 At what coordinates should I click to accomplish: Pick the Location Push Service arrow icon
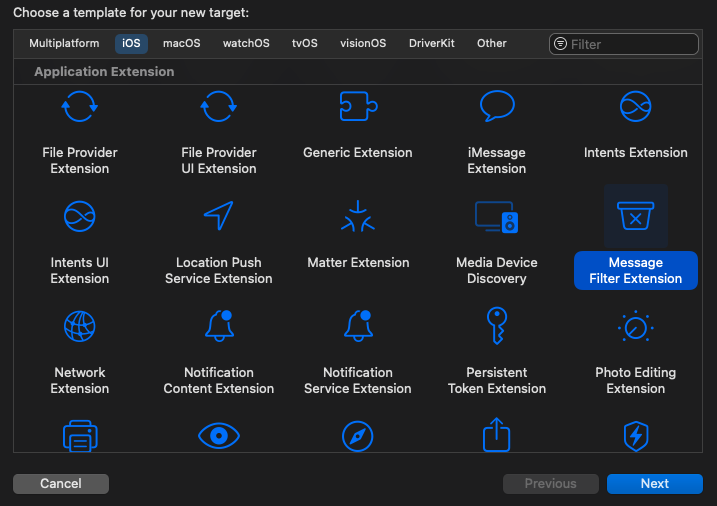[x=219, y=216]
